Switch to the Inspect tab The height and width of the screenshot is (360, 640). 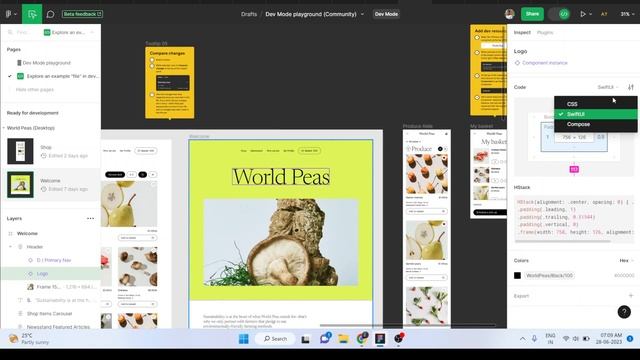coord(522,32)
